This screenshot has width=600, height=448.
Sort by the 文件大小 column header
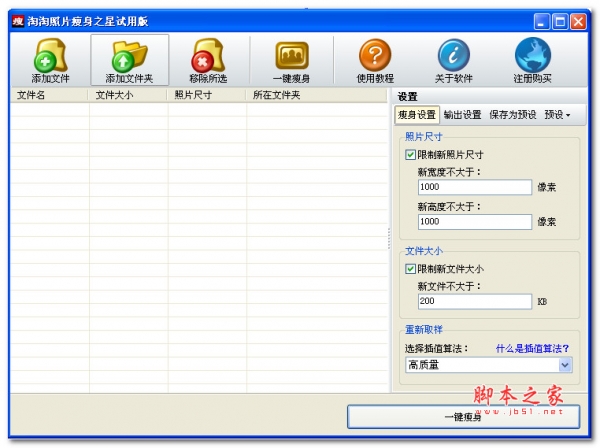pos(127,95)
